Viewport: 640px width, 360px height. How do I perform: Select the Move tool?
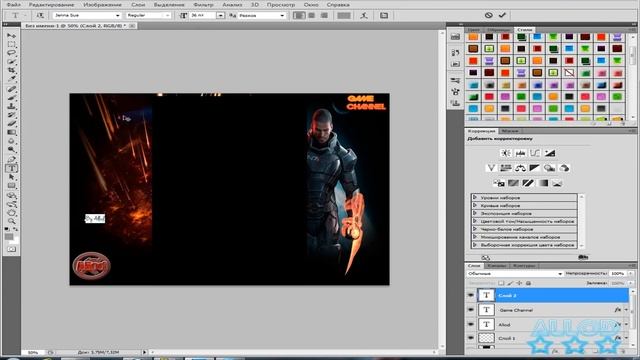pyautogui.click(x=11, y=36)
